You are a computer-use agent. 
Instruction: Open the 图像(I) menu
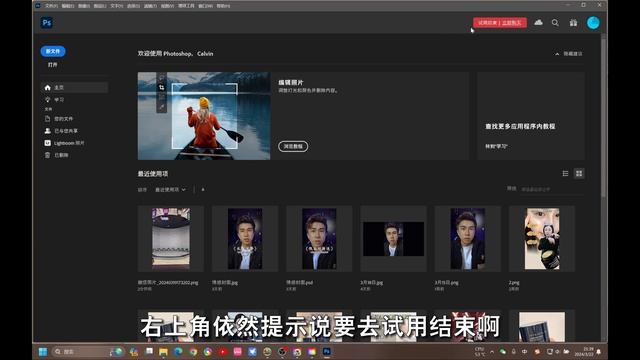[84, 6]
